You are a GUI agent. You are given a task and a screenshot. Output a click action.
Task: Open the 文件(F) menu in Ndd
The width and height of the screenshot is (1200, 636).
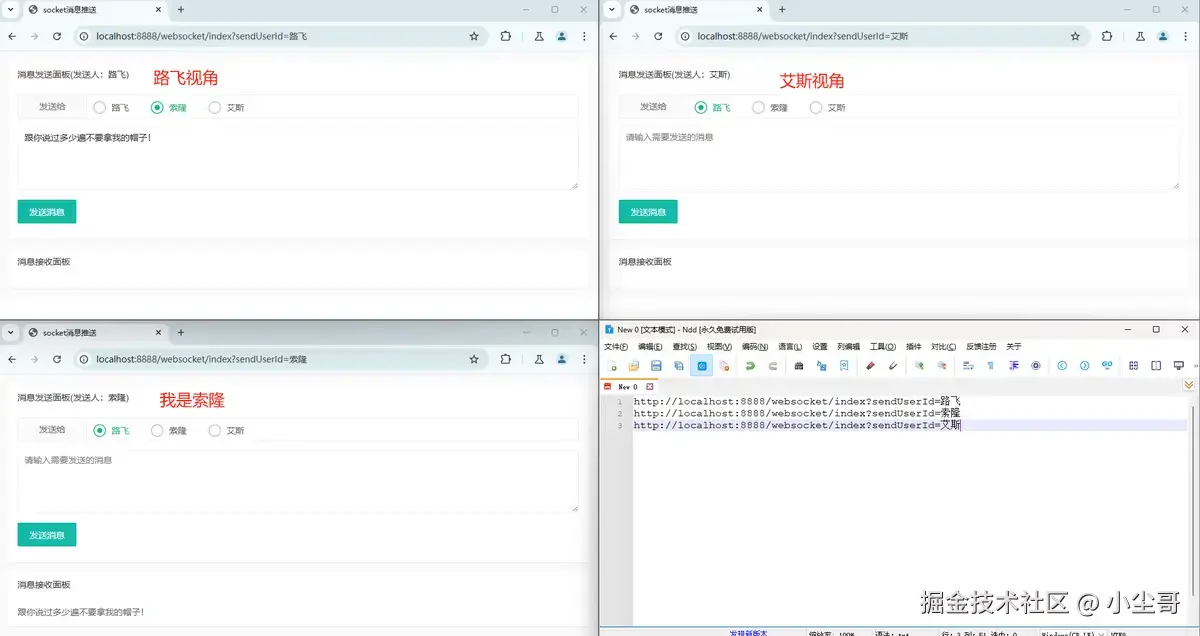pyautogui.click(x=616, y=346)
